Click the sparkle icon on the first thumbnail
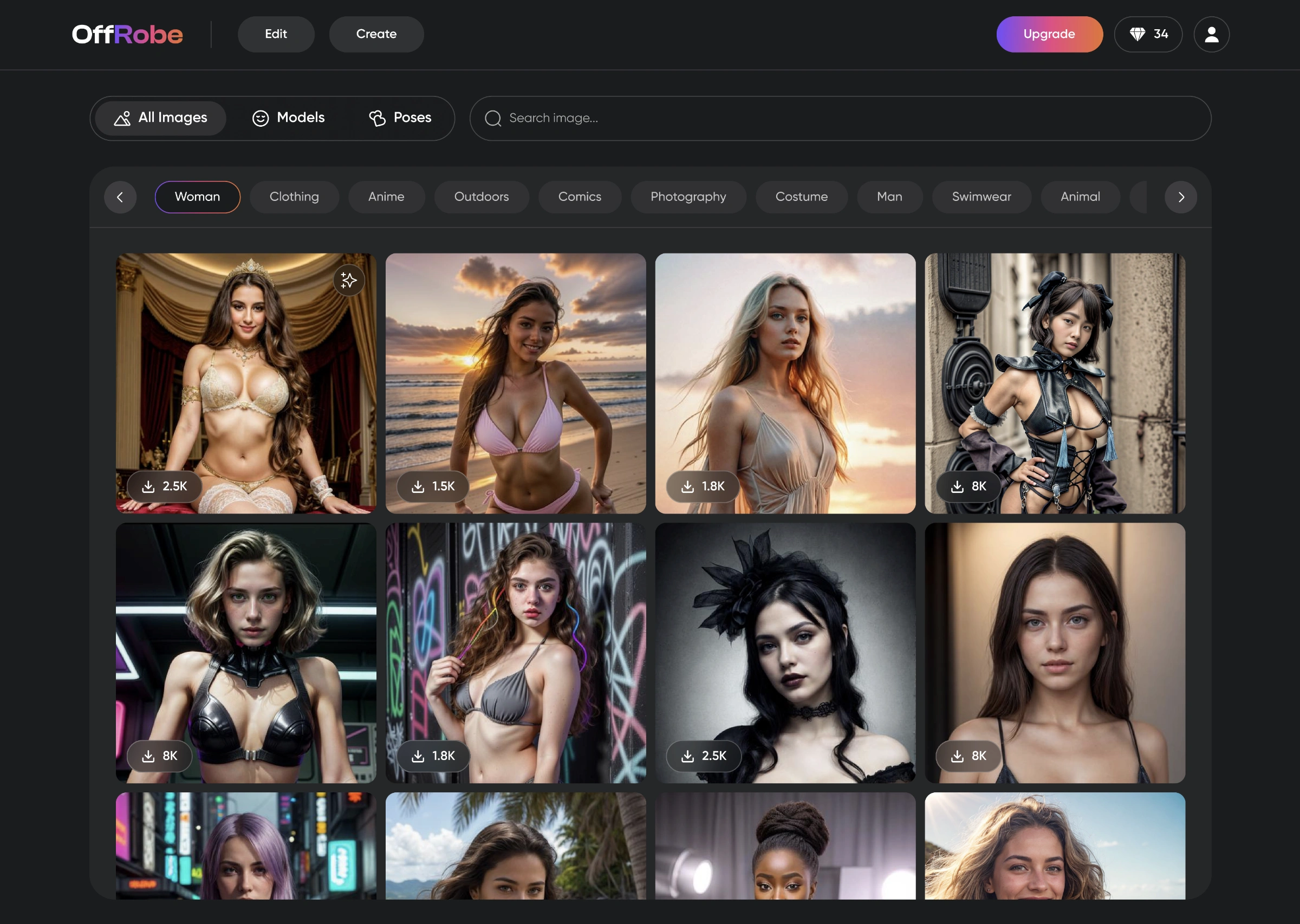The image size is (1300, 924). tap(348, 280)
